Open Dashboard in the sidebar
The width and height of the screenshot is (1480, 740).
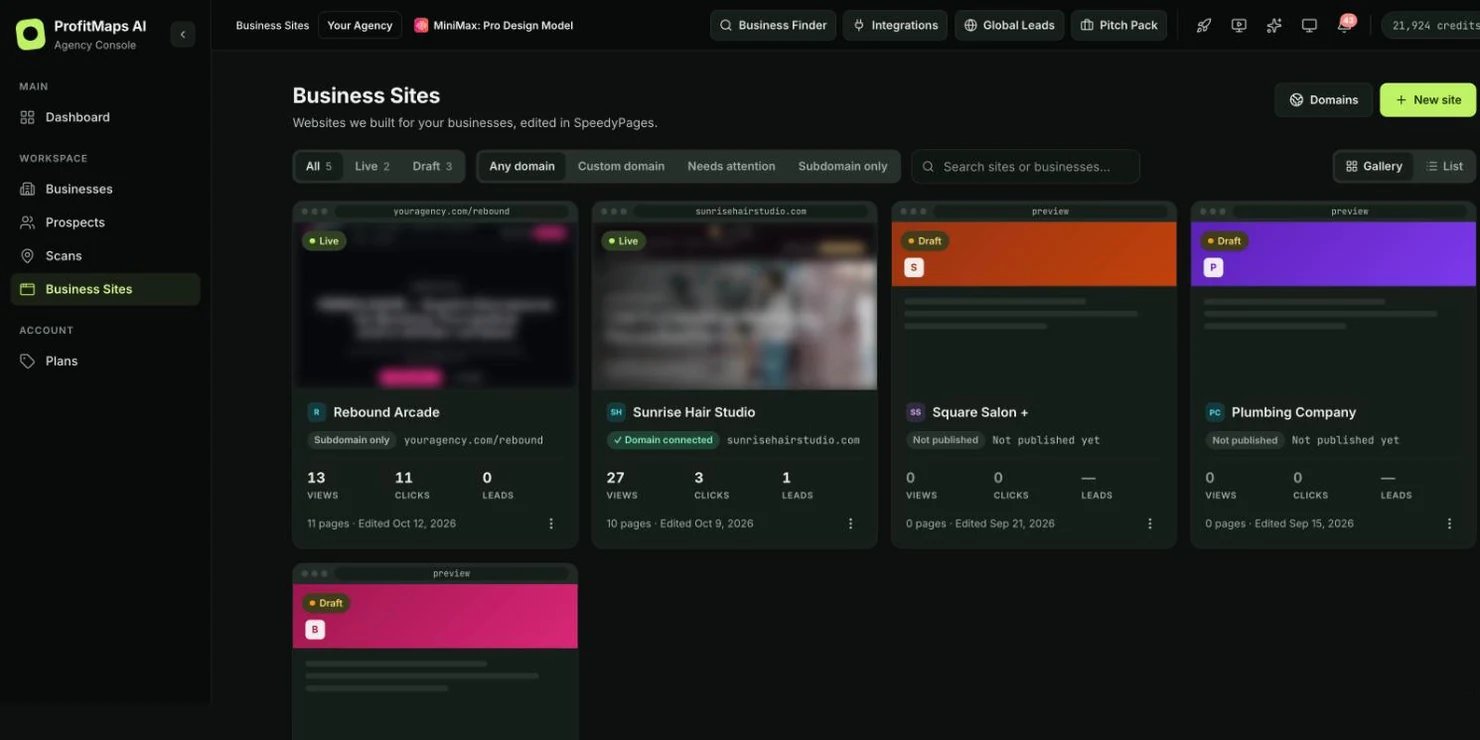click(105, 117)
